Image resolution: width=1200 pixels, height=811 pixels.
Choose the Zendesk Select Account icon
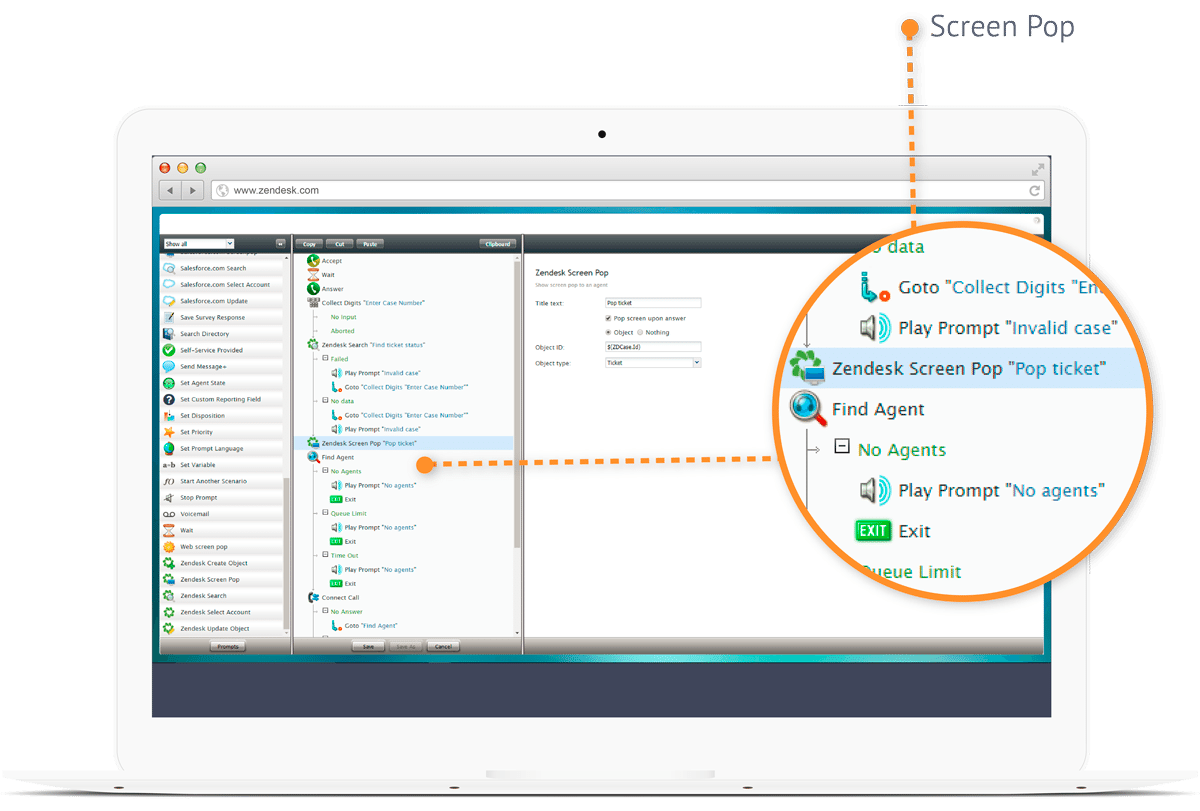click(169, 612)
